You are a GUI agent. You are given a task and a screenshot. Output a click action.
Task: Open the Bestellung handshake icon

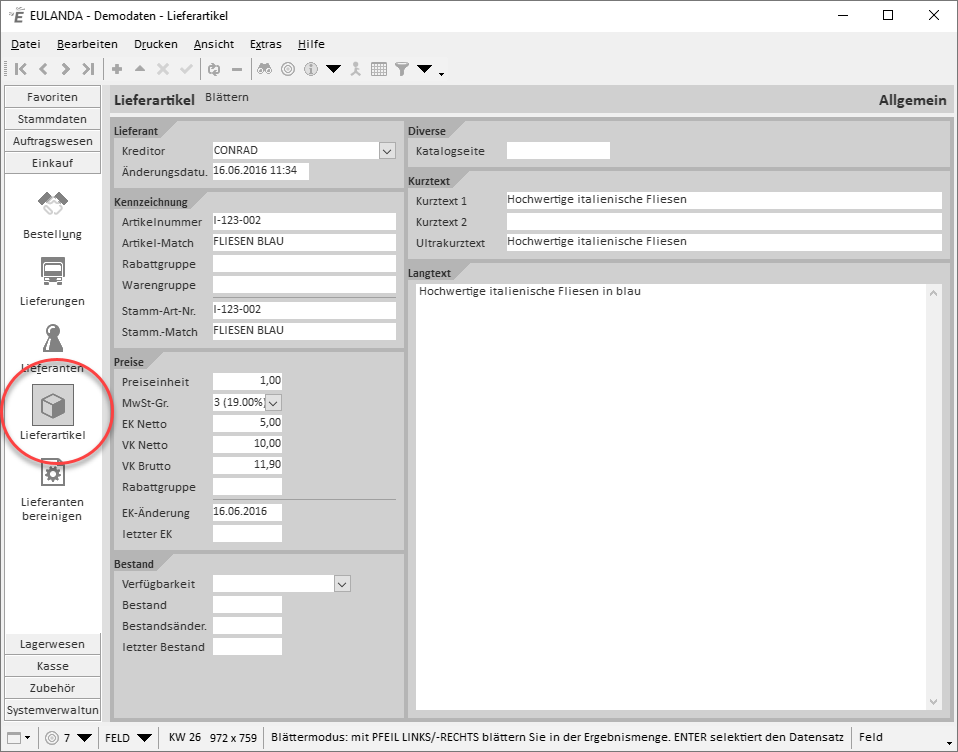(x=53, y=204)
